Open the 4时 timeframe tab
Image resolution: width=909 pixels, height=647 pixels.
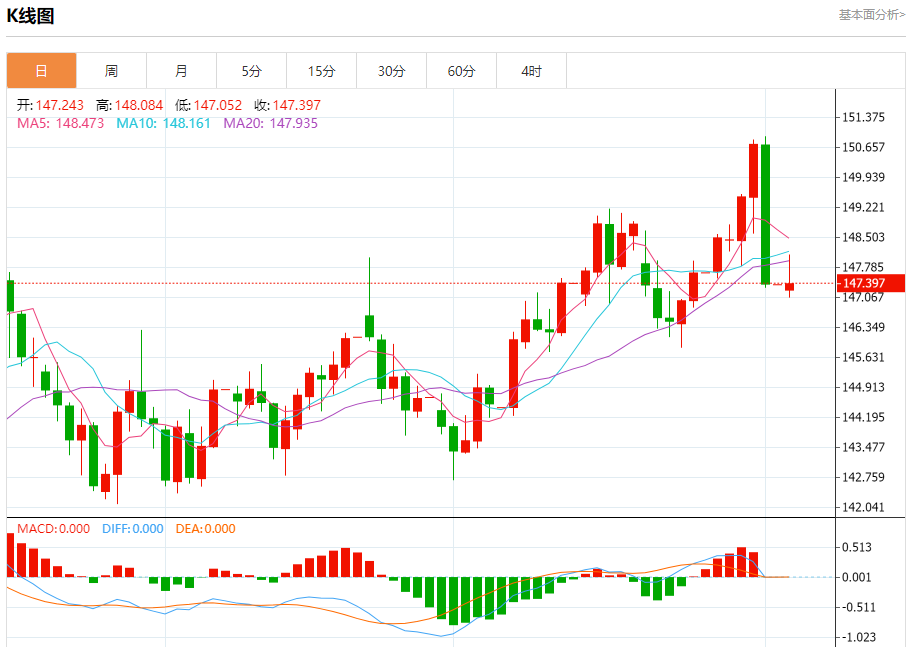point(532,71)
